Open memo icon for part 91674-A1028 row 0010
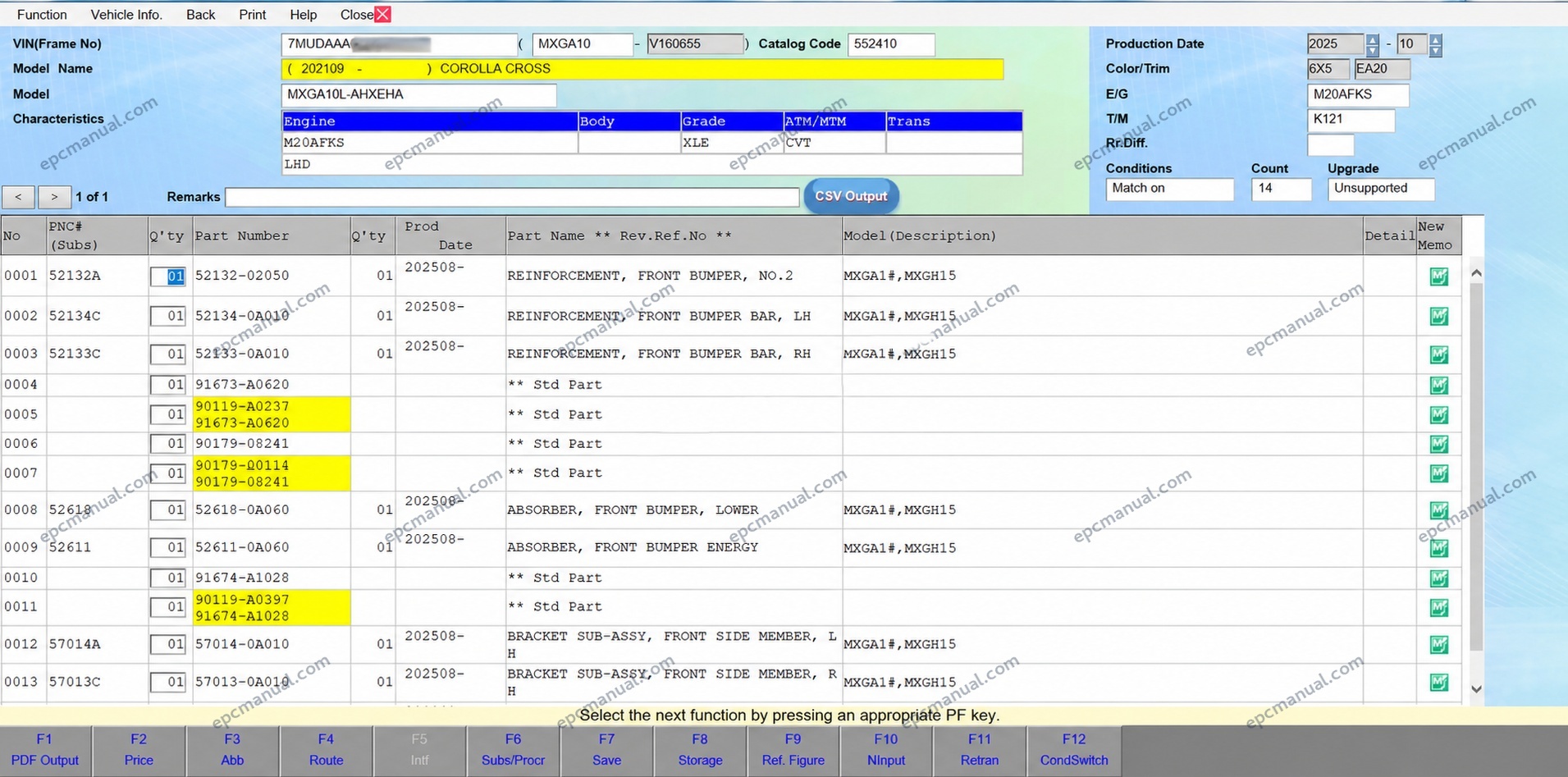 coord(1438,578)
